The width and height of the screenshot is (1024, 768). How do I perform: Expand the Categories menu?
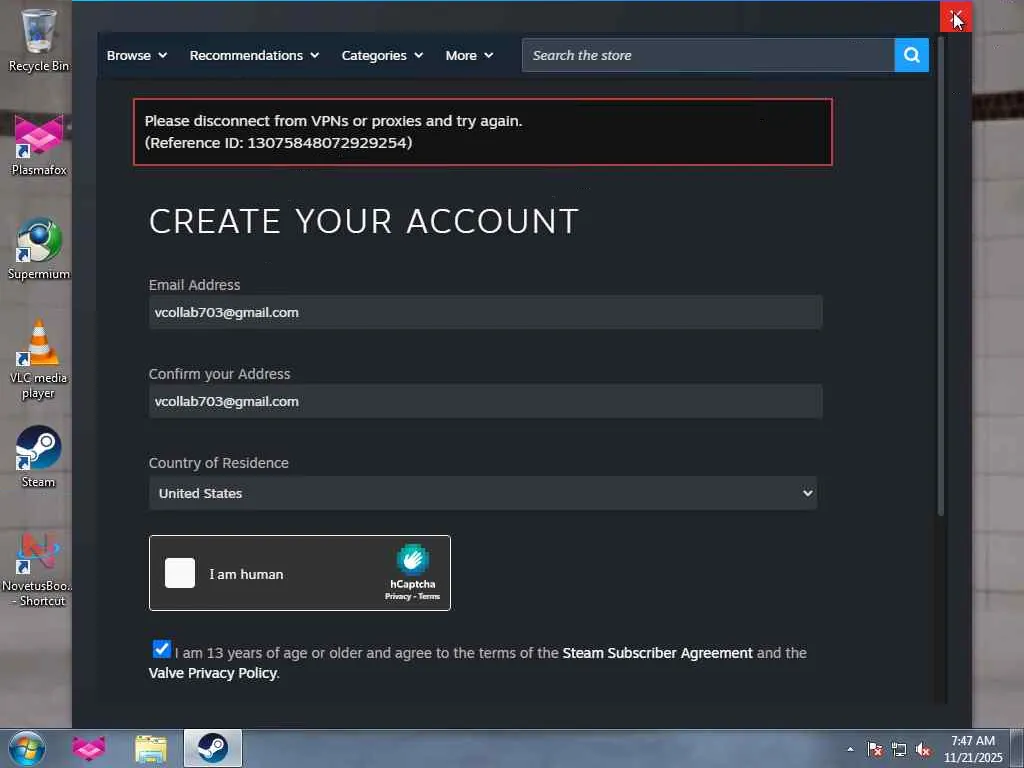382,56
